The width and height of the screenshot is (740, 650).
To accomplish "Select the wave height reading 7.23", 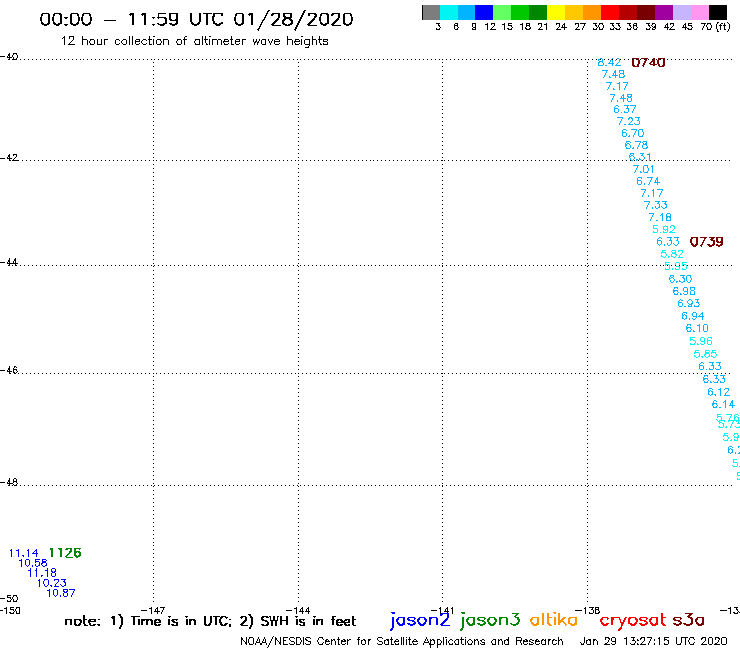I will pyautogui.click(x=629, y=121).
